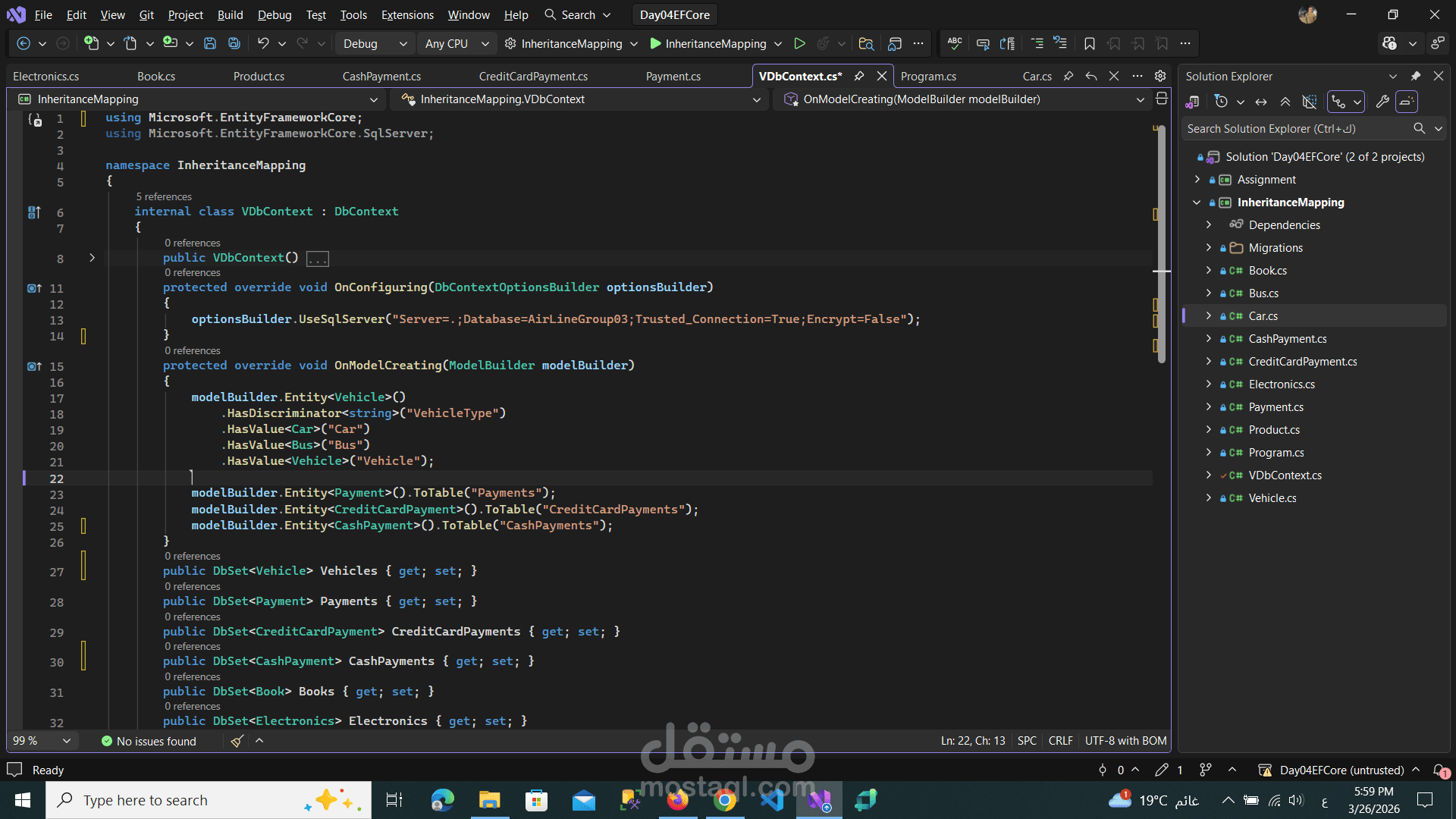Image resolution: width=1456 pixels, height=819 pixels.
Task: Expand the Migrations folder in Solution Explorer
Action: tap(1208, 247)
